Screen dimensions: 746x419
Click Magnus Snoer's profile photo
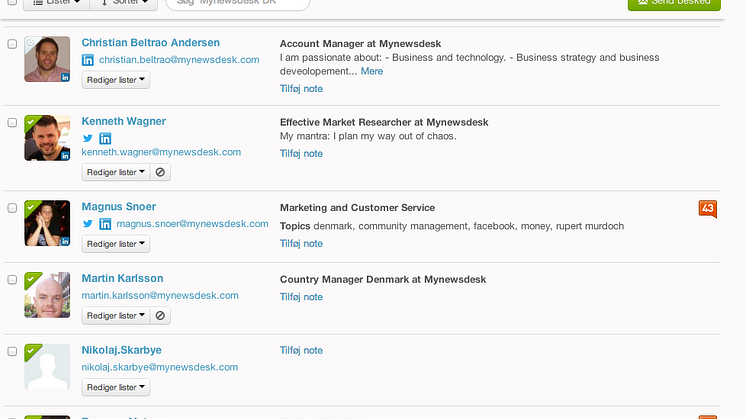47,223
